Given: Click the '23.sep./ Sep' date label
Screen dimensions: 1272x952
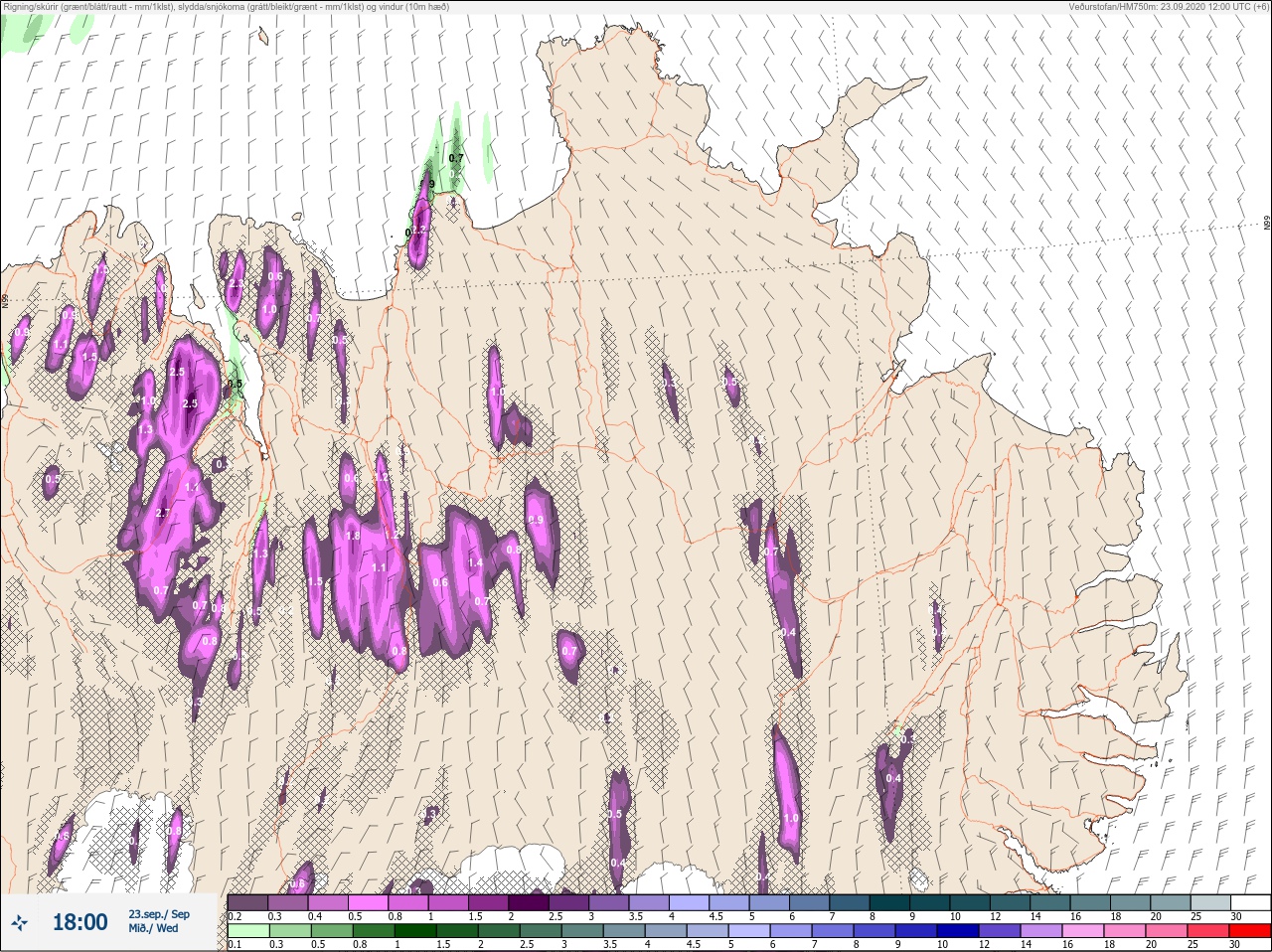Looking at the screenshot, I should 159,913.
